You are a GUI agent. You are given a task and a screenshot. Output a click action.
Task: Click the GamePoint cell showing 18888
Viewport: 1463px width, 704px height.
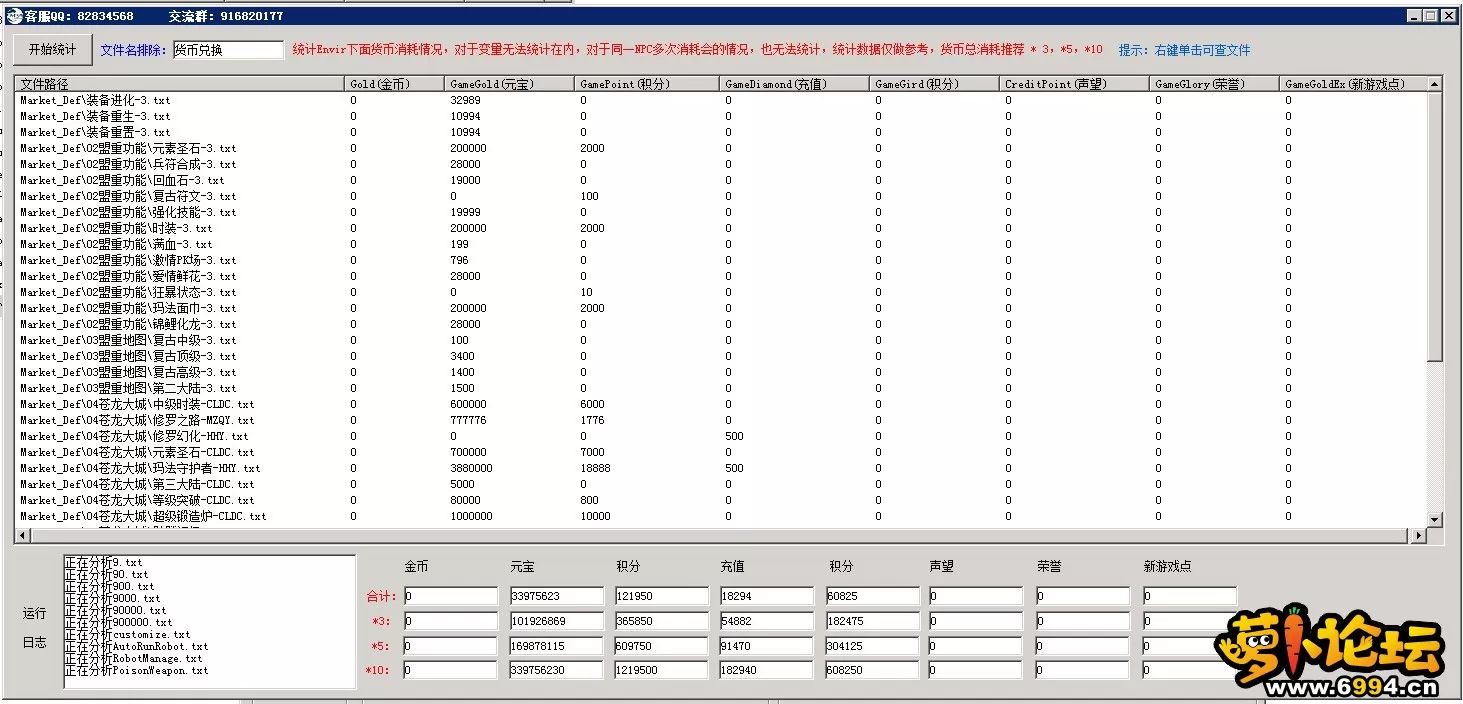595,468
